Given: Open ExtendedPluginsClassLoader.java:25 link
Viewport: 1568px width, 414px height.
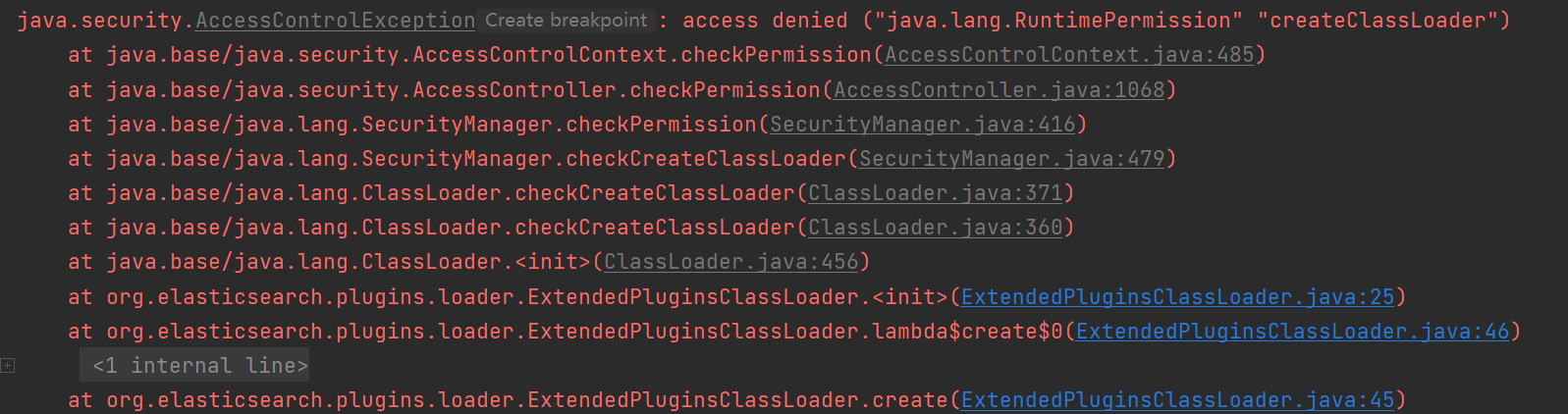Looking at the screenshot, I should coord(1177,297).
